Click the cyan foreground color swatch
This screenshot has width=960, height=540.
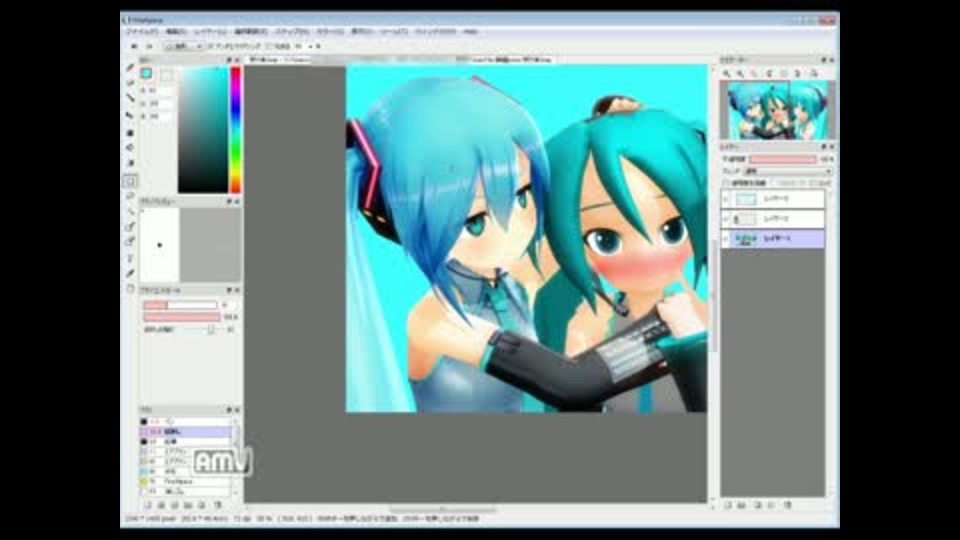coord(146,73)
